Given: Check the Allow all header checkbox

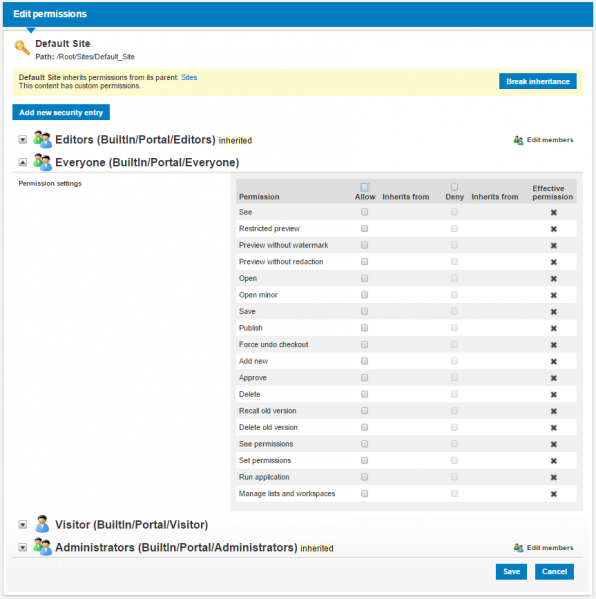Looking at the screenshot, I should [365, 187].
